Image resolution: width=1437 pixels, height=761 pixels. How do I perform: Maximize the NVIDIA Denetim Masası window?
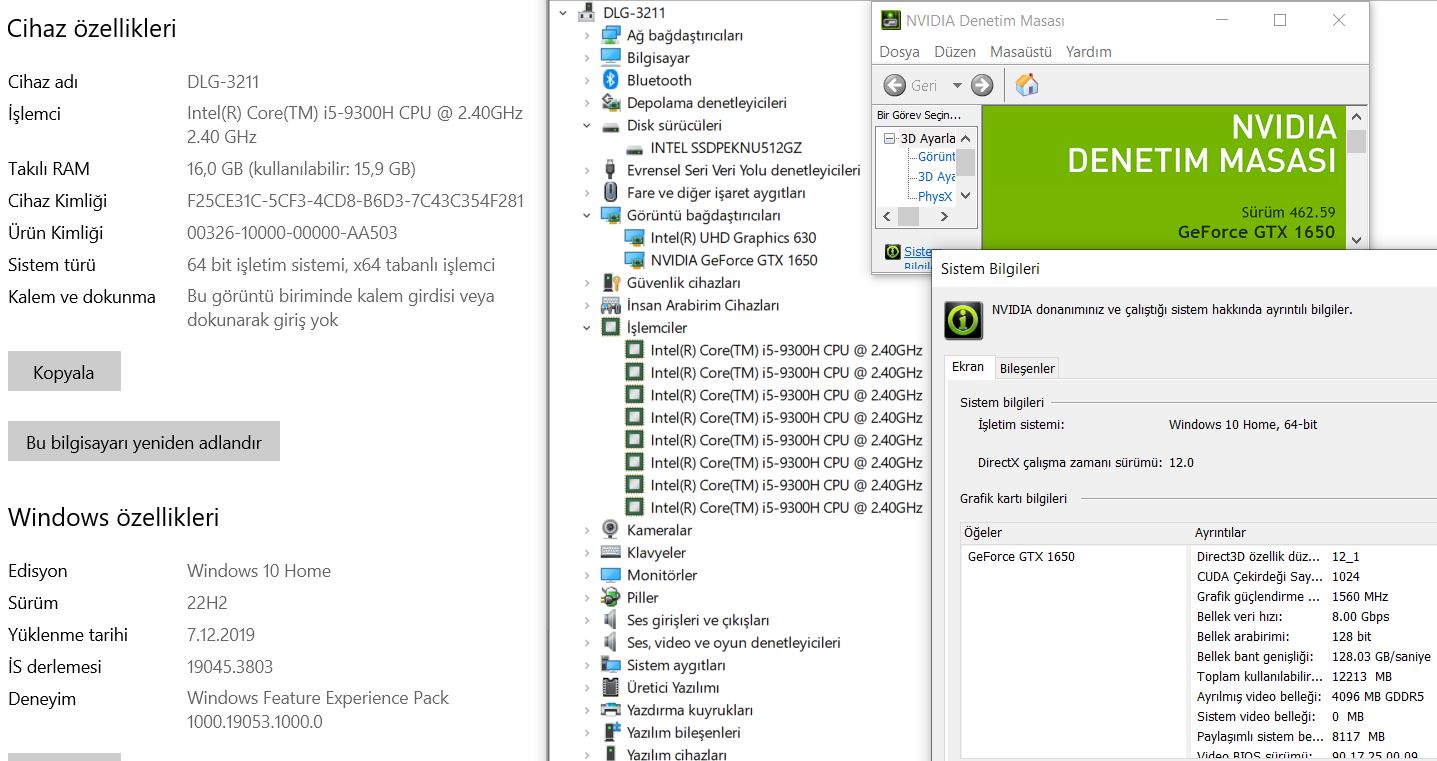click(1280, 20)
